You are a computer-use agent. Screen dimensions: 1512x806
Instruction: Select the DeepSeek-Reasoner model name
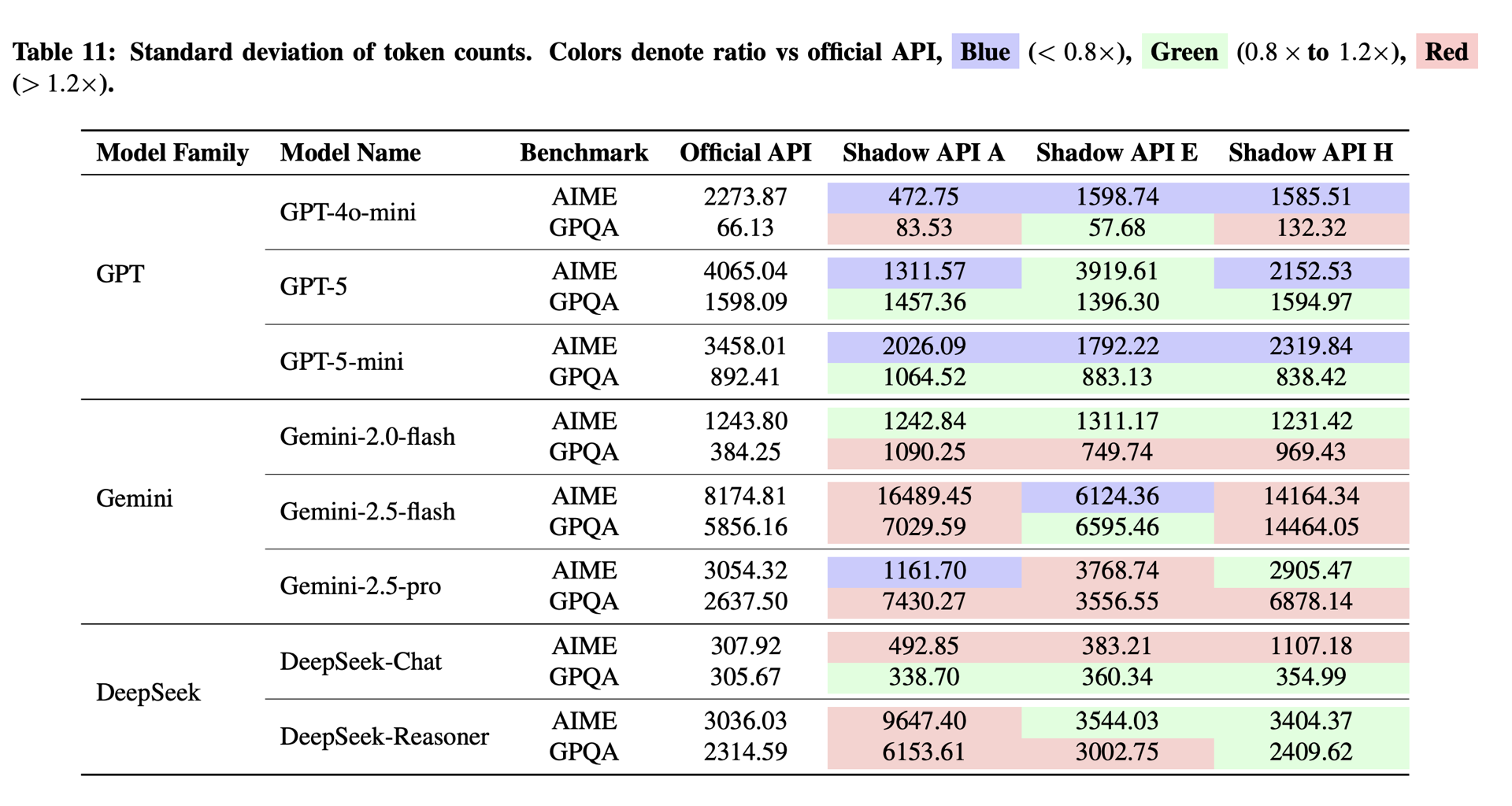tap(384, 737)
